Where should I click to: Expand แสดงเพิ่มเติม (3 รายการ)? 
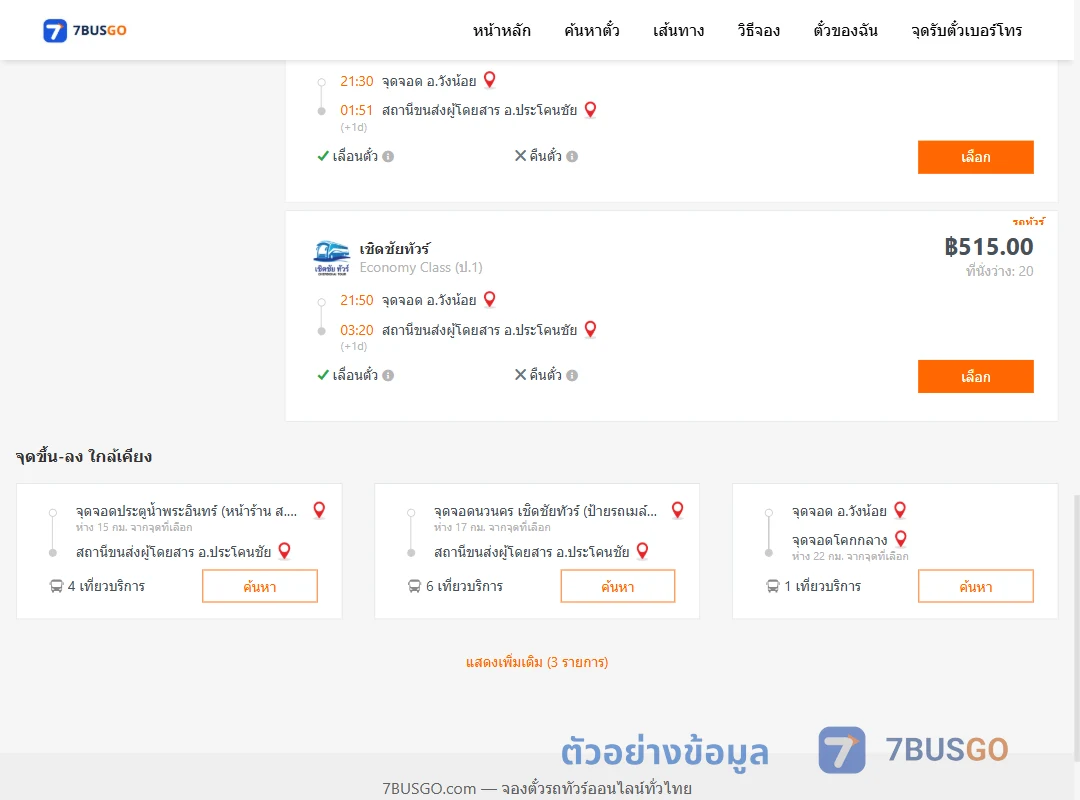537,662
